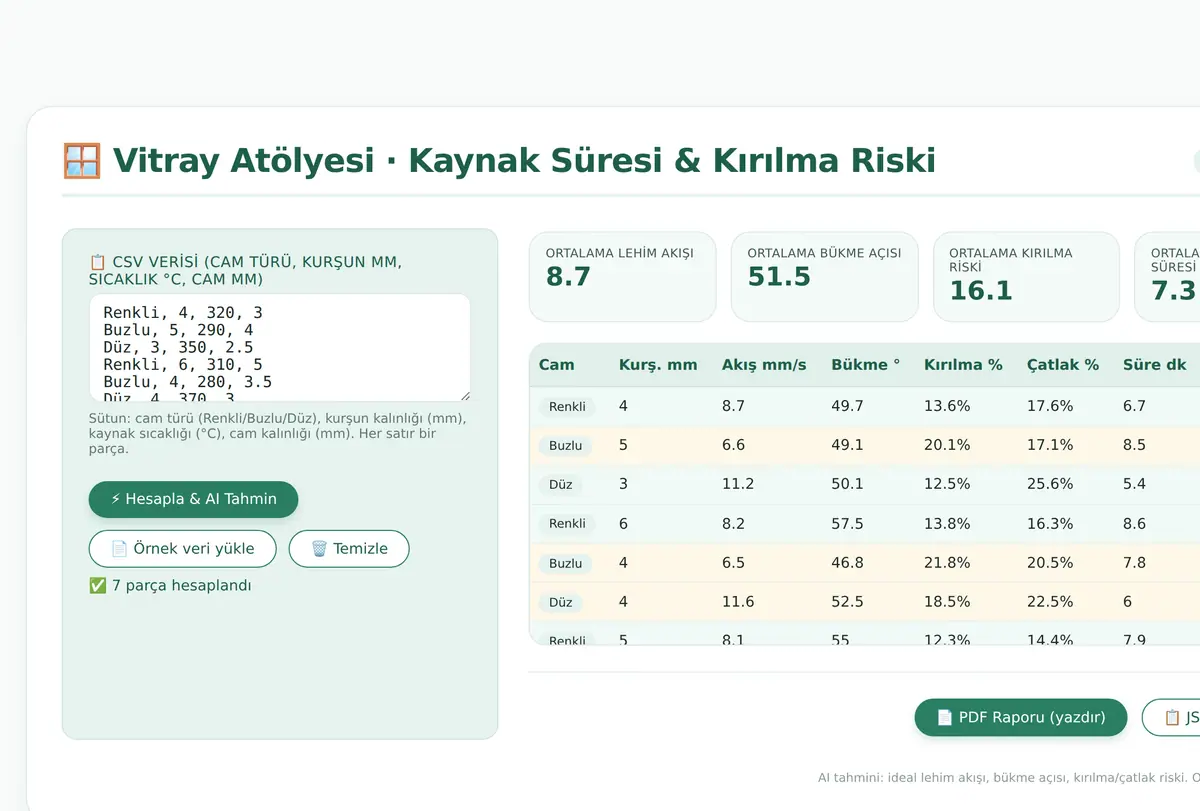Screen dimensions: 1200x811
Task: Open the PDF Raporu (yazdır) report
Action: 1021,717
